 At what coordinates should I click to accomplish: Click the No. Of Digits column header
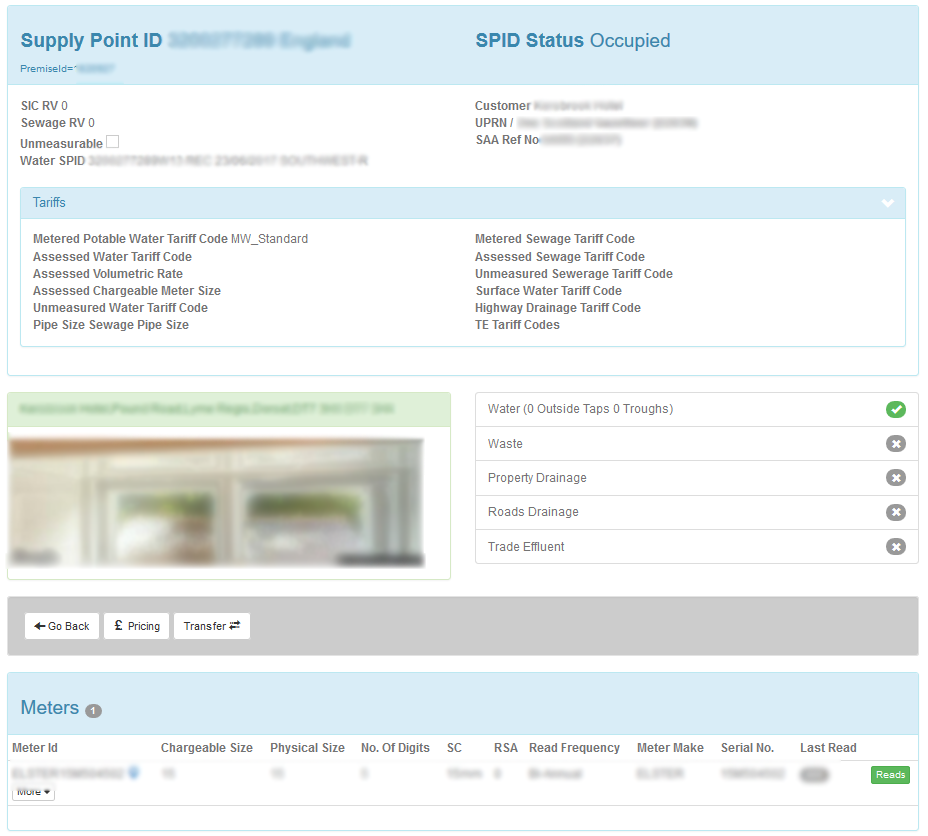(x=395, y=748)
